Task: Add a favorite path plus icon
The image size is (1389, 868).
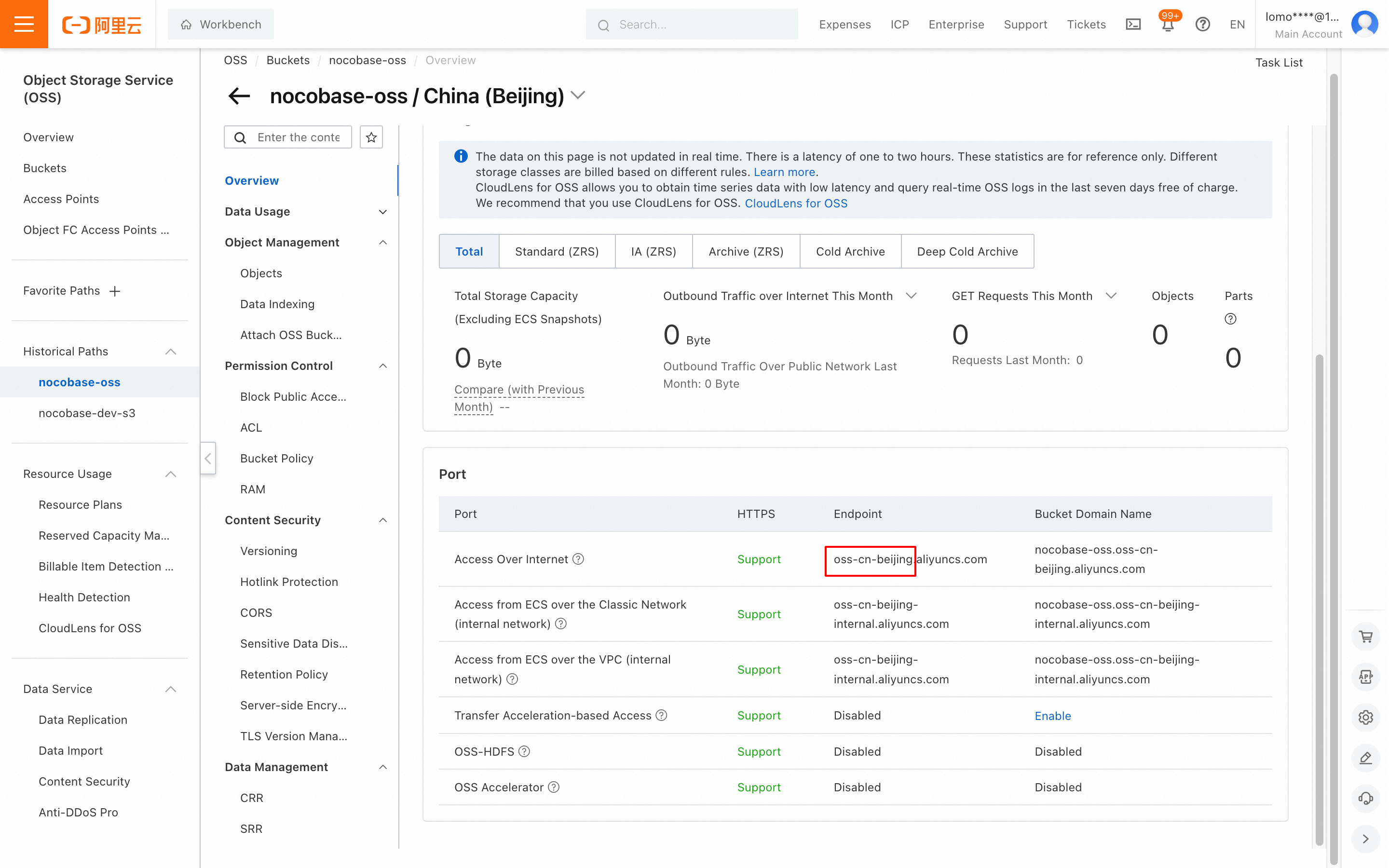Action: click(115, 291)
